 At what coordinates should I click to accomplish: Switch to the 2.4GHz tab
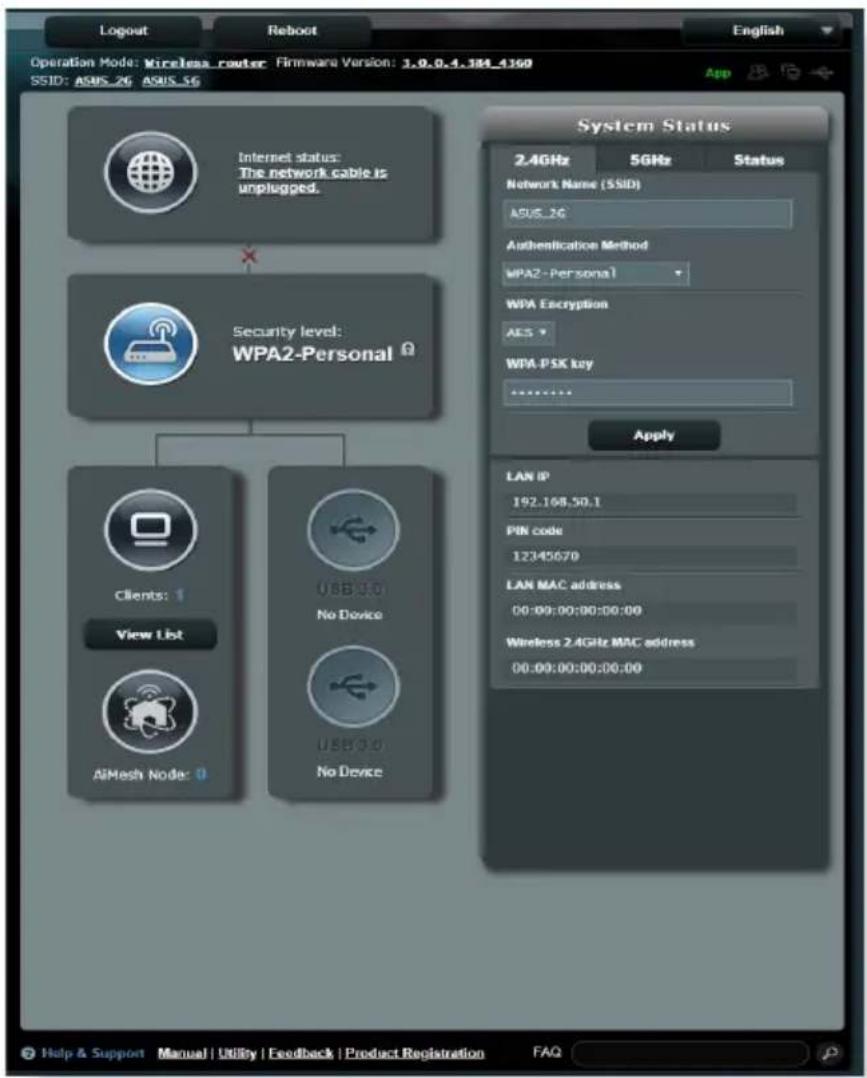point(542,160)
